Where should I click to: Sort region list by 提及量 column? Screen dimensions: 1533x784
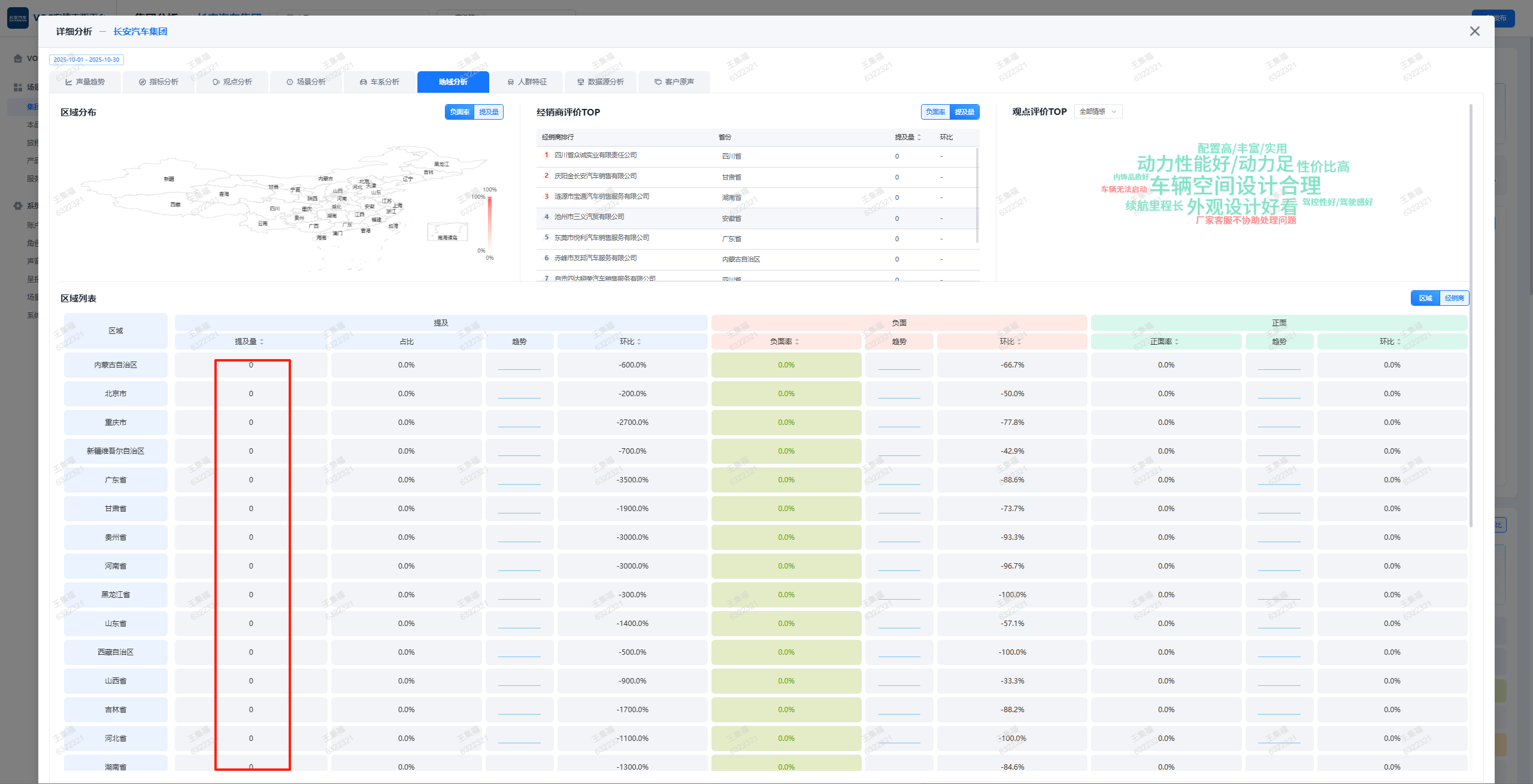pos(249,342)
